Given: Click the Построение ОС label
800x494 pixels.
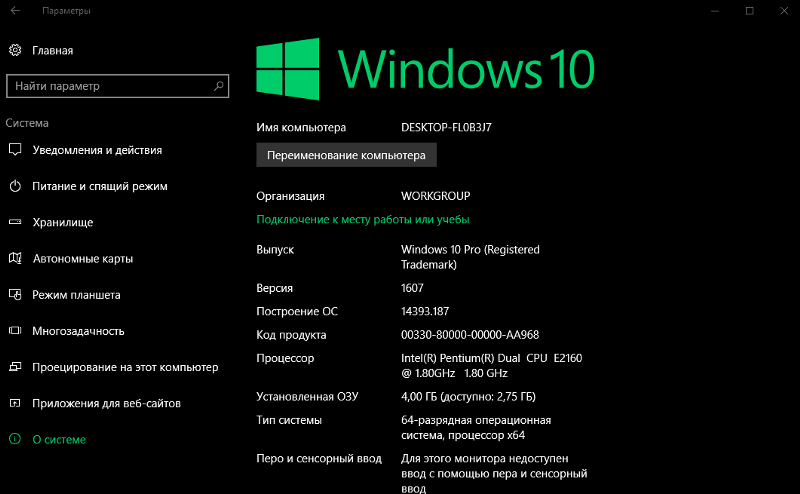Looking at the screenshot, I should (x=297, y=311).
